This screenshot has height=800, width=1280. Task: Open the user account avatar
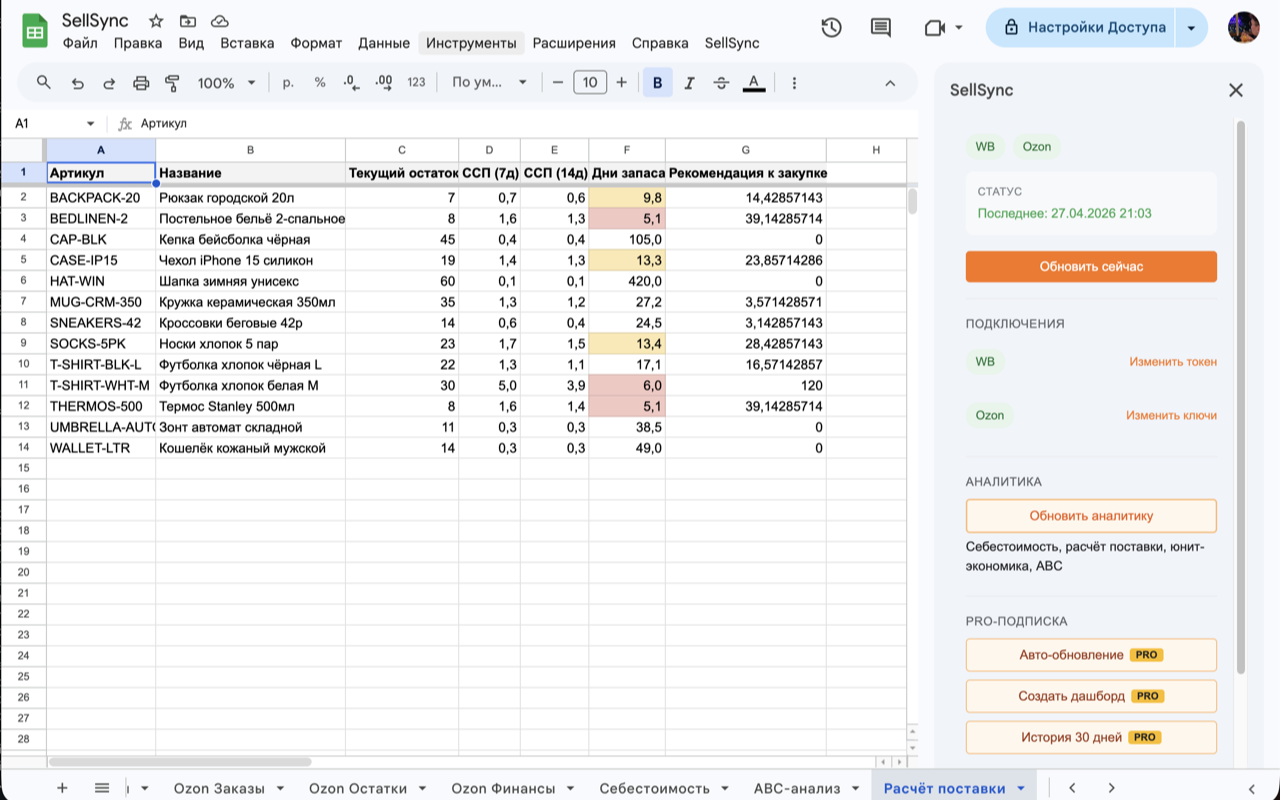pyautogui.click(x=1243, y=28)
